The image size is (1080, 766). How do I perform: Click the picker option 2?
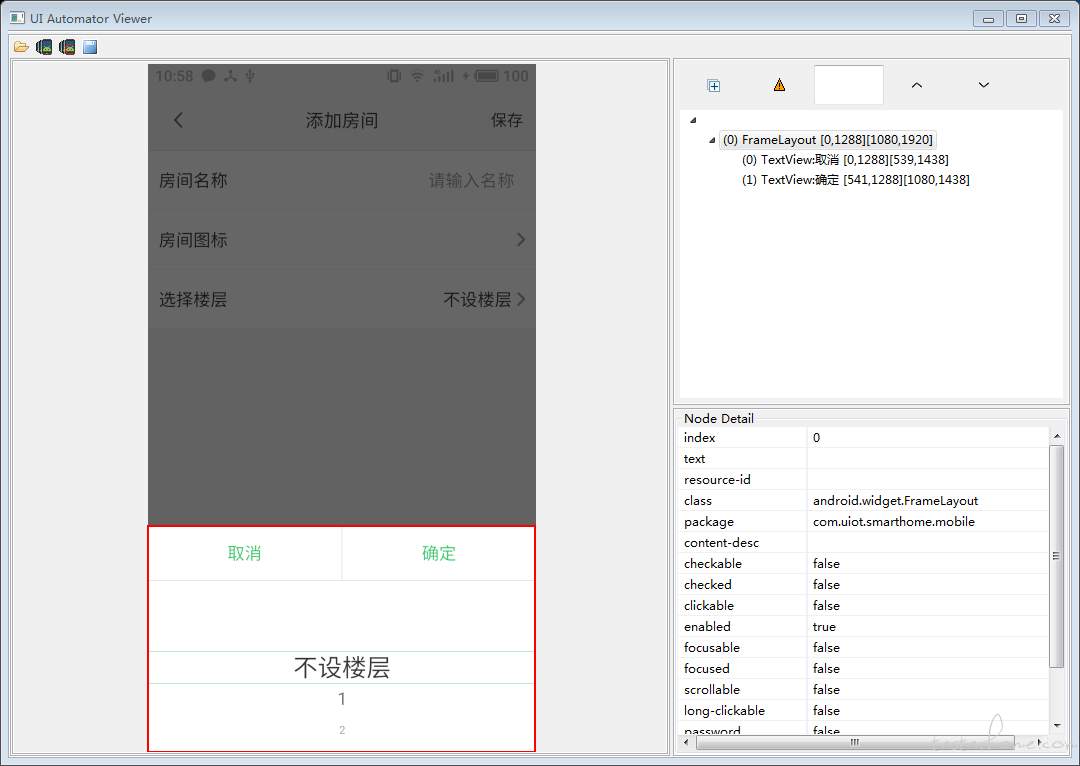coord(342,730)
